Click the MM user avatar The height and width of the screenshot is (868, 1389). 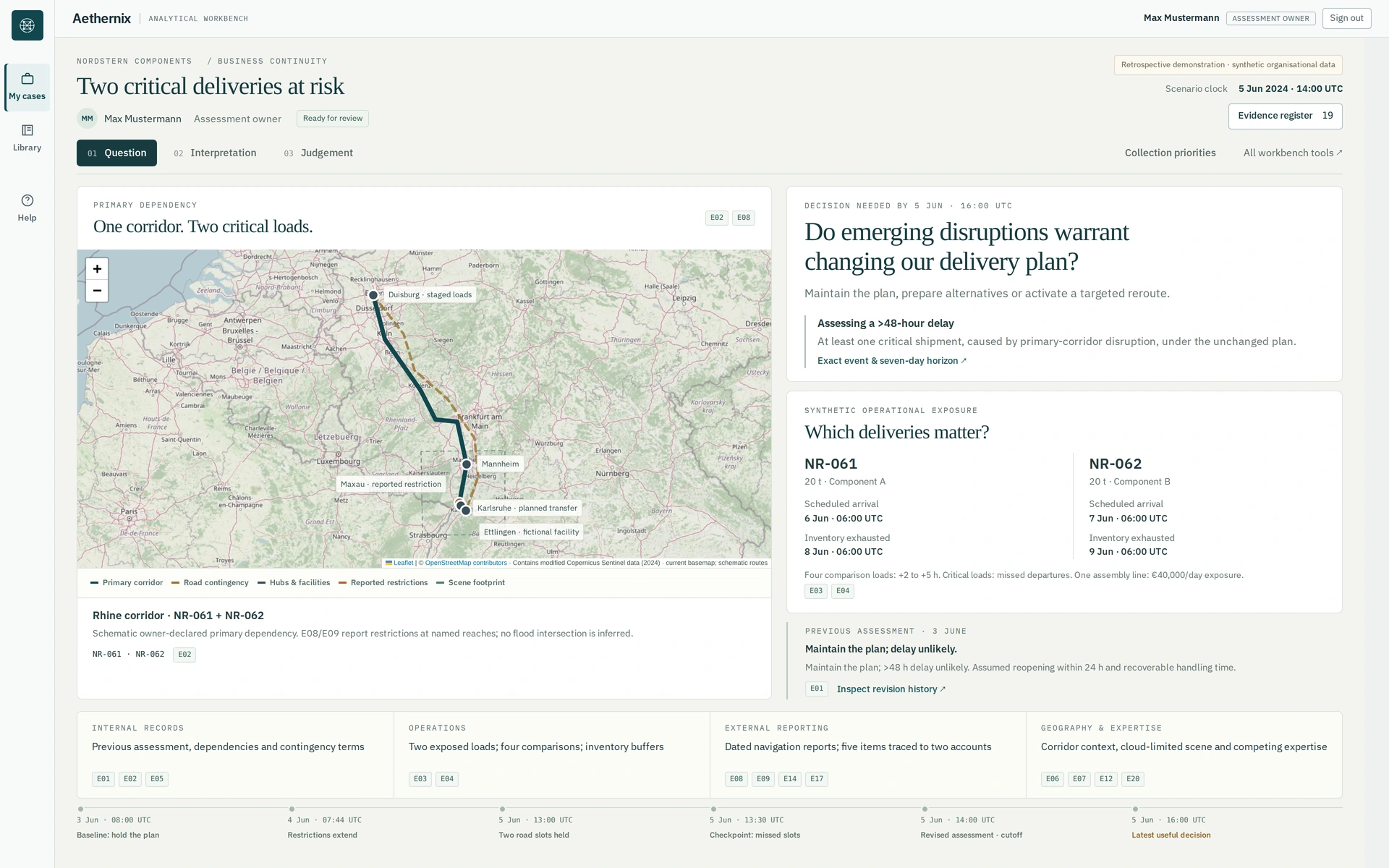[x=87, y=119]
